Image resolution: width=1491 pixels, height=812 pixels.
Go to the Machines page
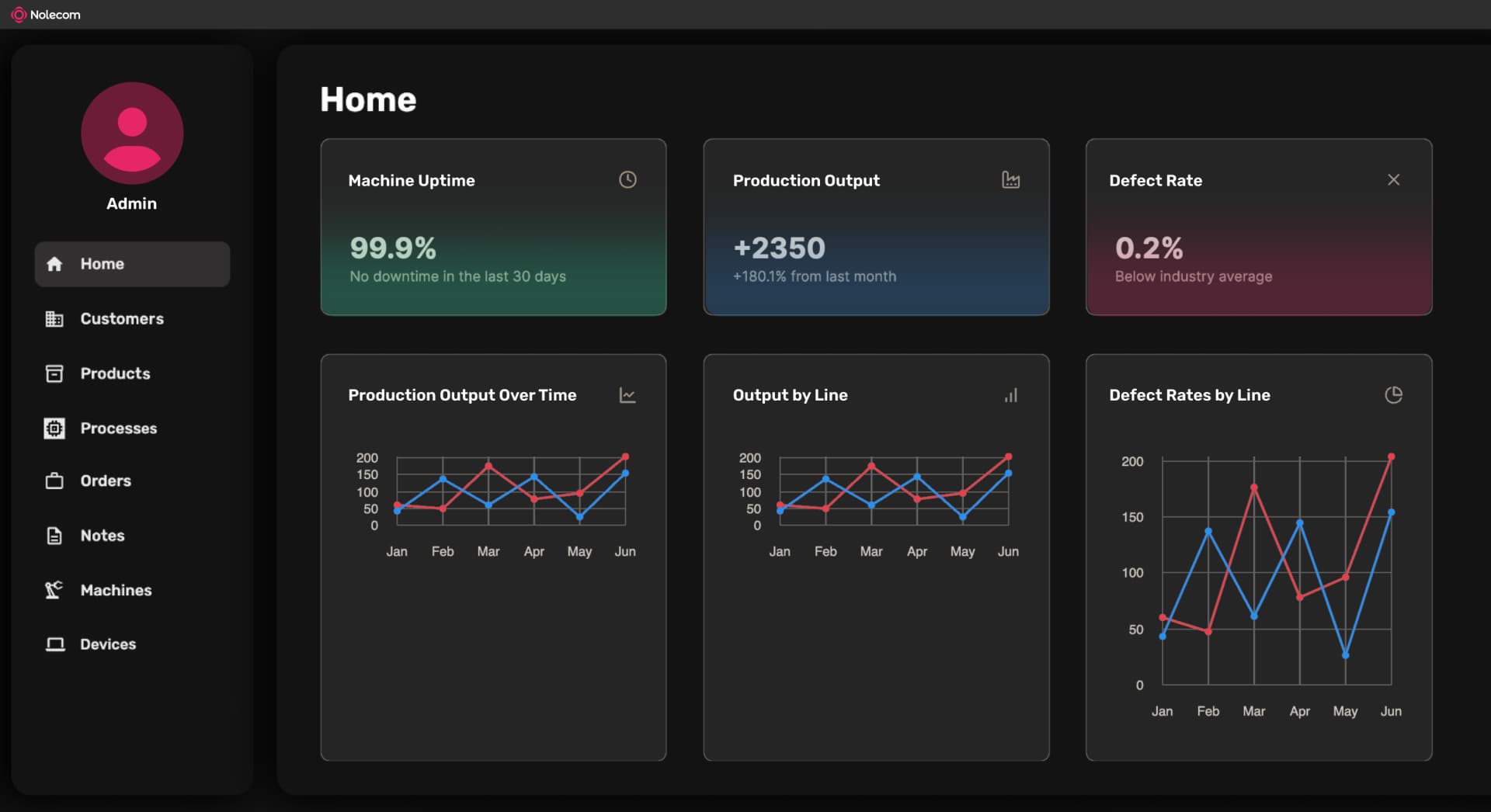116,591
